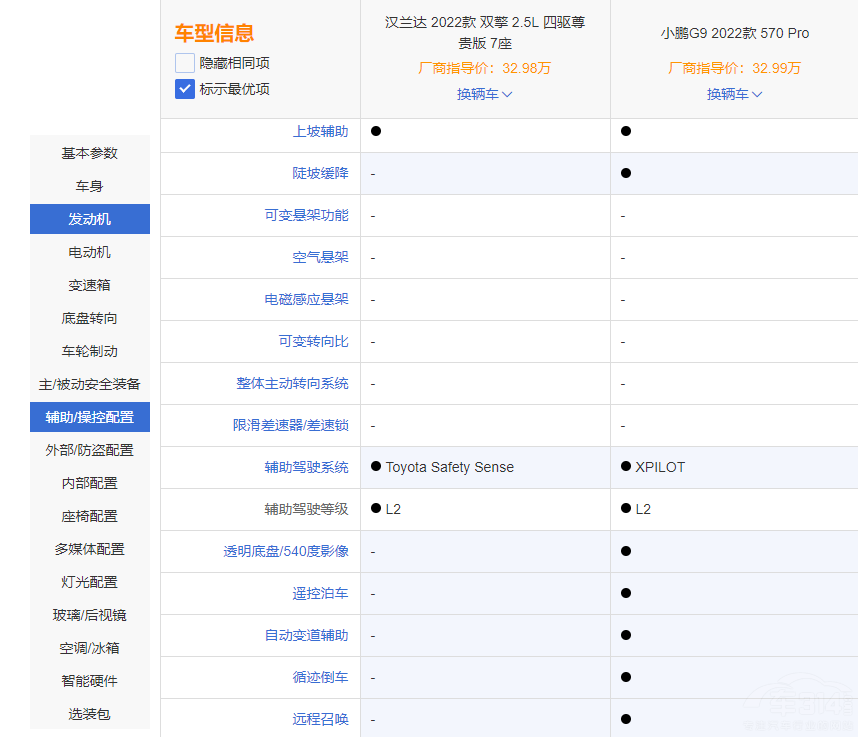Open 限滑差速器/差速锁 link
The width and height of the screenshot is (858, 737).
[290, 425]
